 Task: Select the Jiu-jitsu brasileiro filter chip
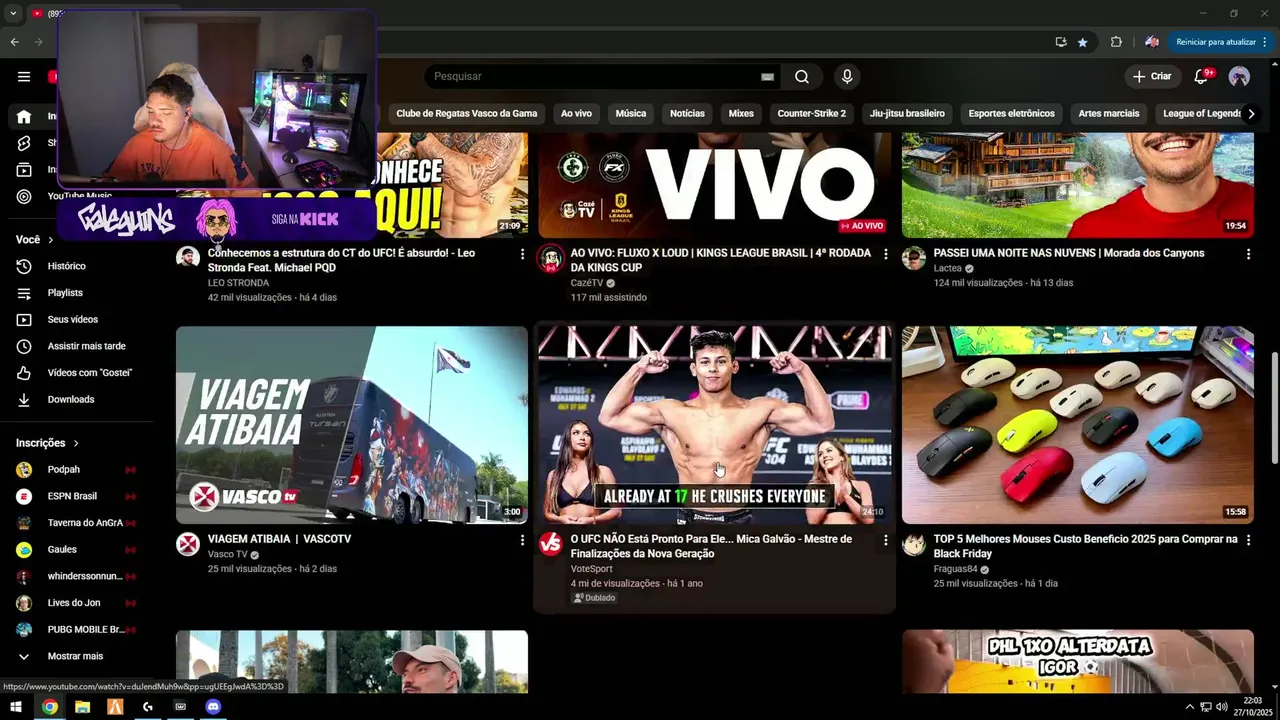pos(907,113)
